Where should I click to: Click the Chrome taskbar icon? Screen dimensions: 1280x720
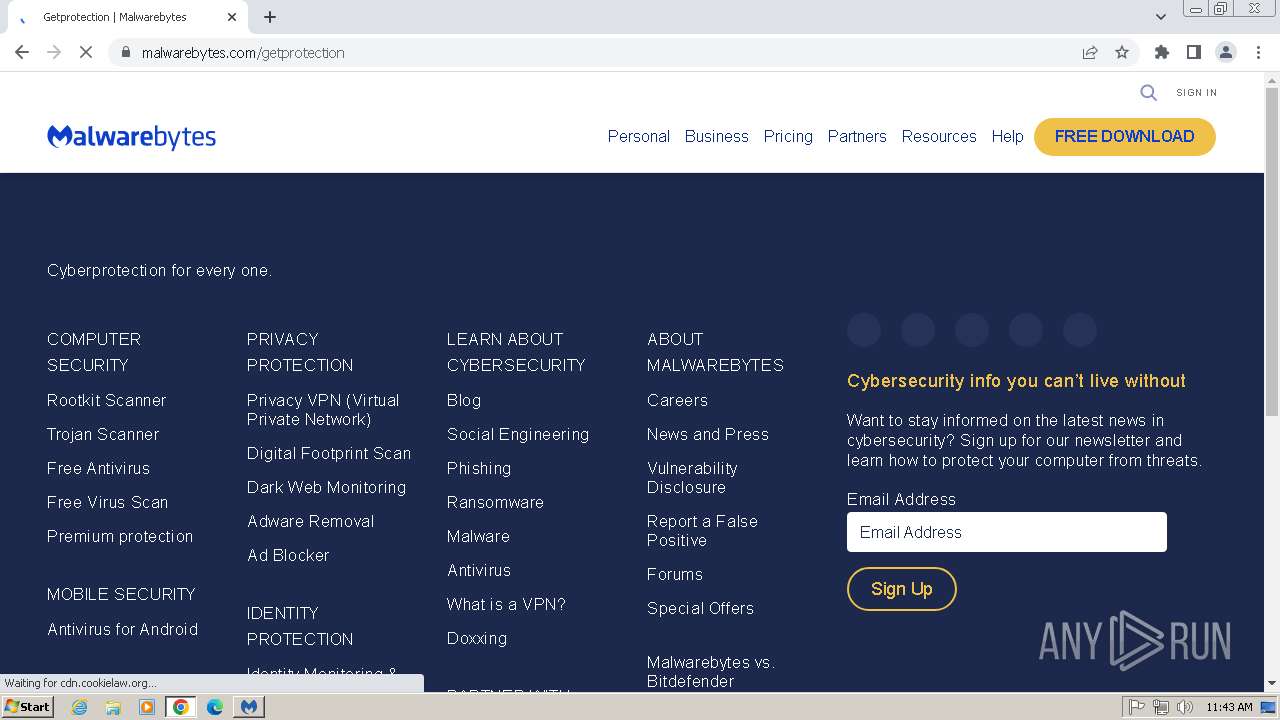(181, 707)
